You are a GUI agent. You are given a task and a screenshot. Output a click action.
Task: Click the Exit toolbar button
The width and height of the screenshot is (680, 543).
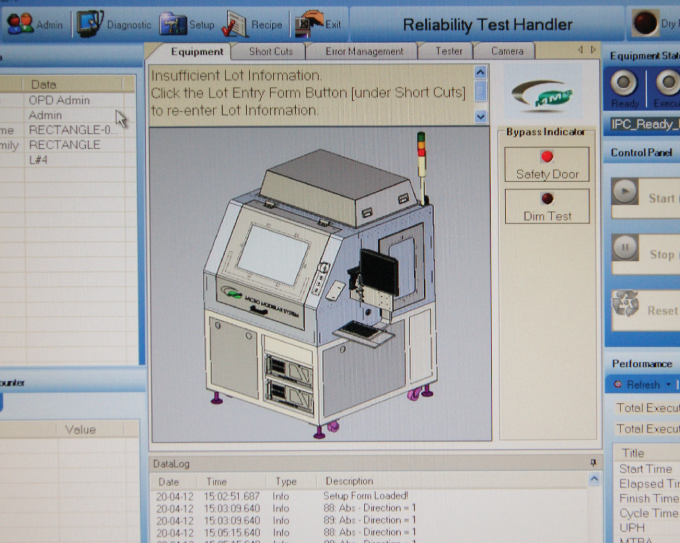pyautogui.click(x=318, y=24)
